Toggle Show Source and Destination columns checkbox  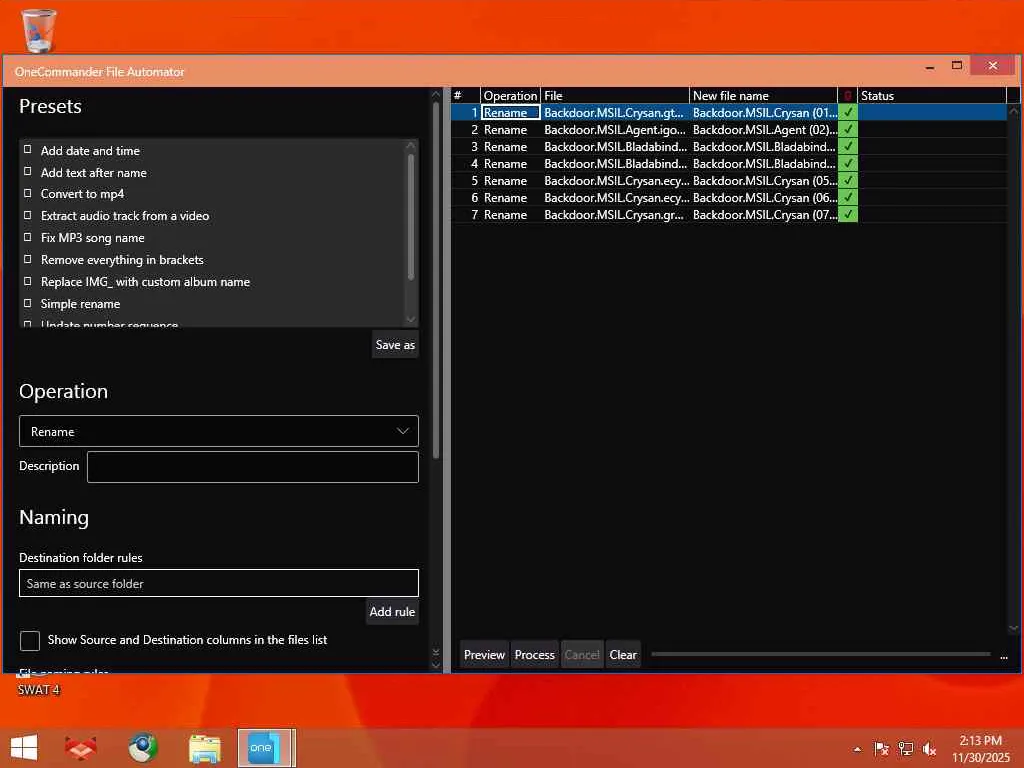(x=30, y=641)
